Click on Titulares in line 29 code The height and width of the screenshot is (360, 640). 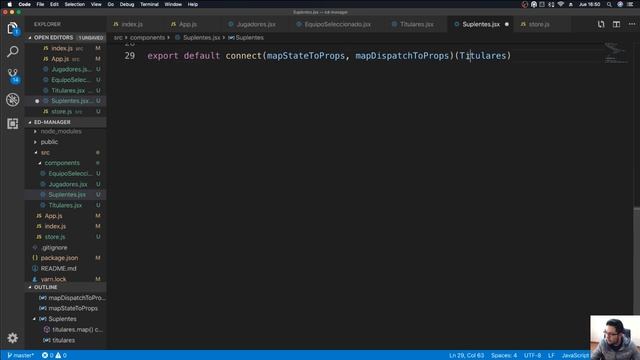(482, 56)
